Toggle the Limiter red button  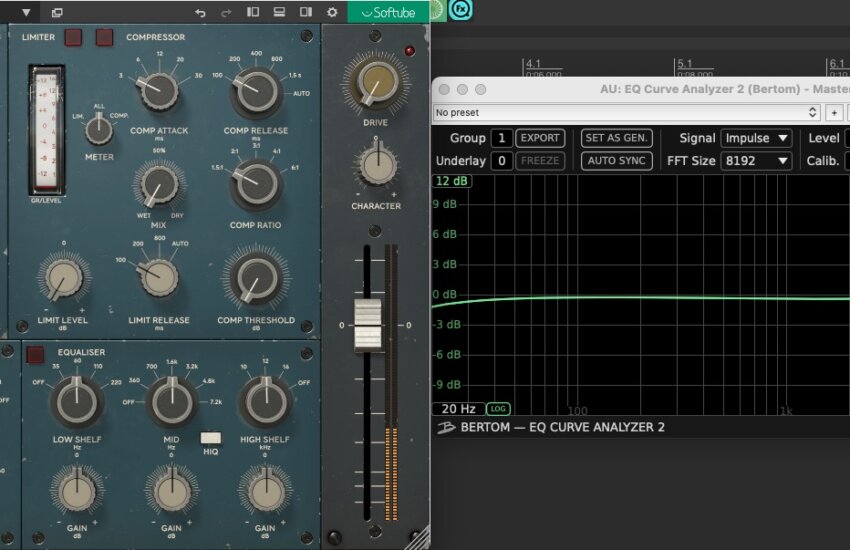point(73,38)
